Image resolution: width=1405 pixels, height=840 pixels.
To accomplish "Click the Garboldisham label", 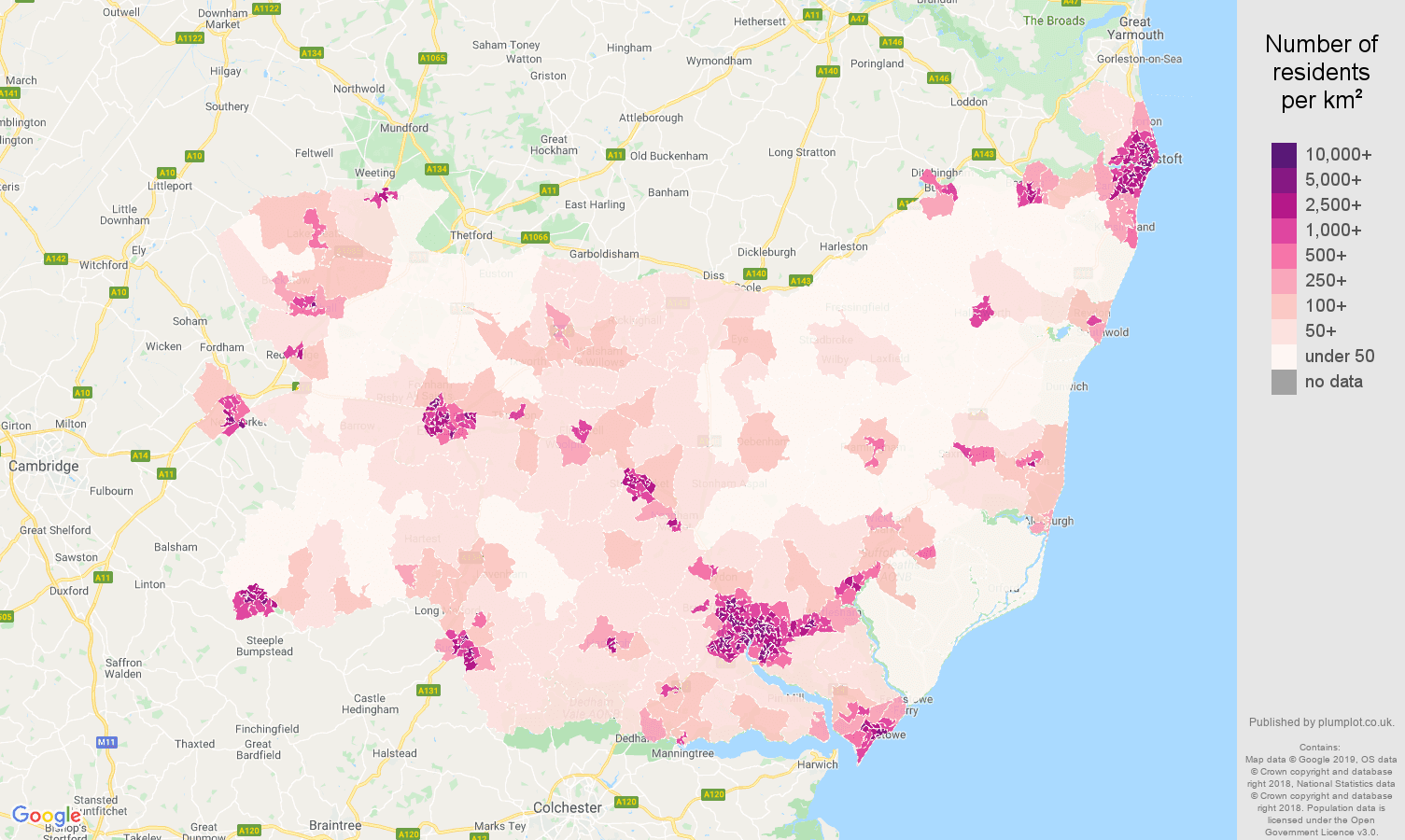I will tap(604, 254).
